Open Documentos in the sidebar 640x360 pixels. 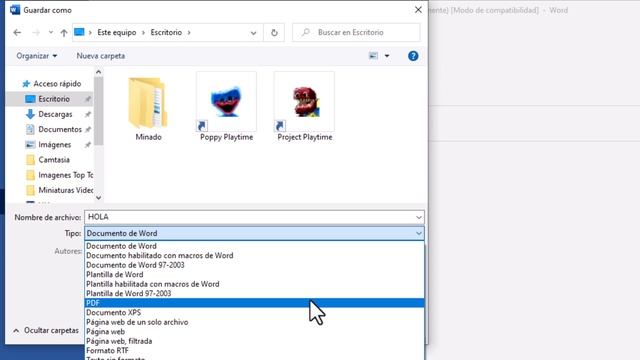(54, 129)
